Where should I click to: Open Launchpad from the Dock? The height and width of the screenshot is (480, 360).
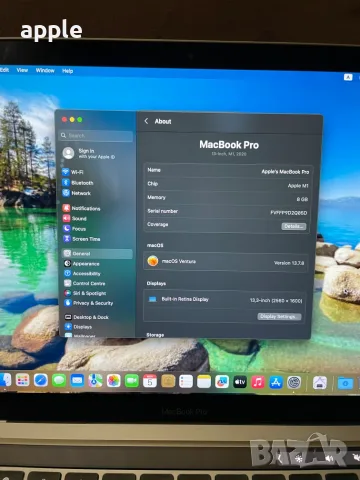tap(22, 380)
